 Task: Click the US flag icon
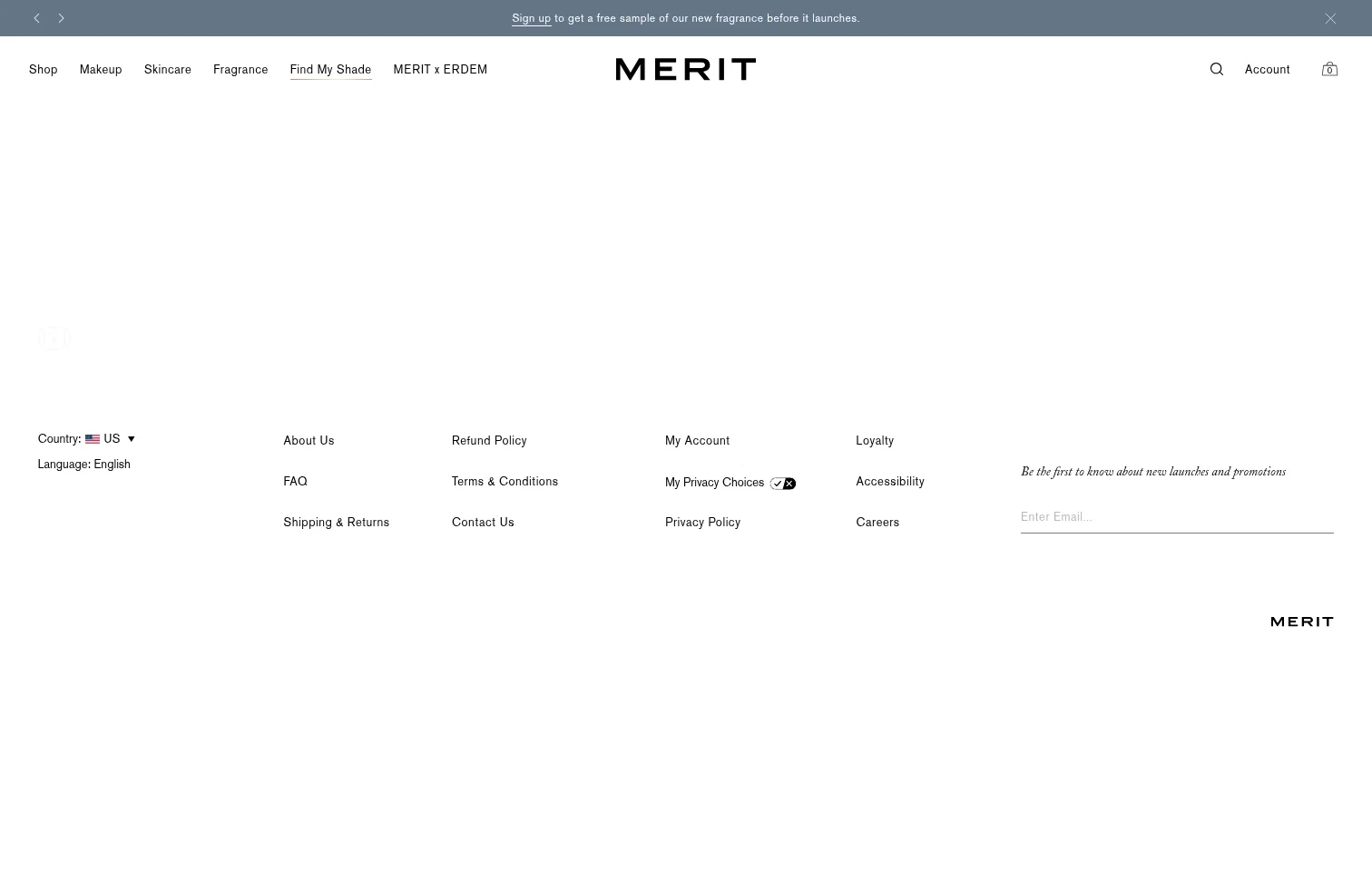pos(93,439)
